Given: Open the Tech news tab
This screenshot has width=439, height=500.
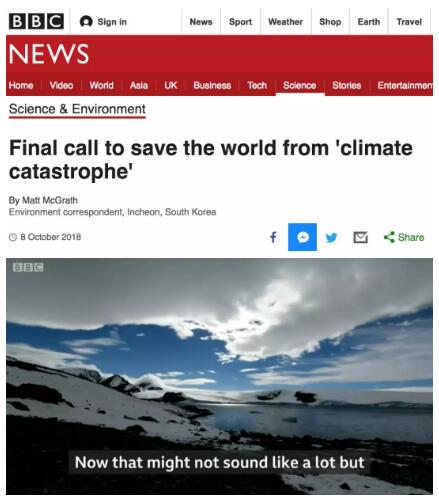Looking at the screenshot, I should pyautogui.click(x=257, y=85).
